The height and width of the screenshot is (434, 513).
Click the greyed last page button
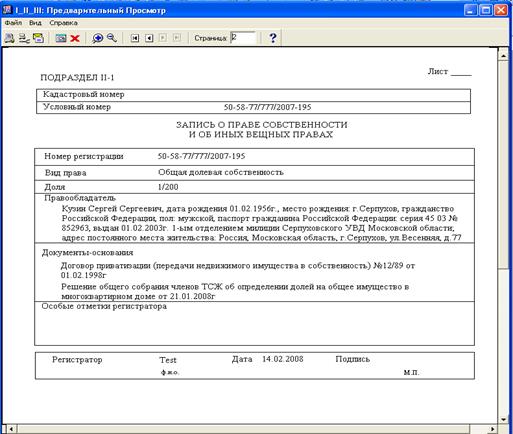pos(177,38)
